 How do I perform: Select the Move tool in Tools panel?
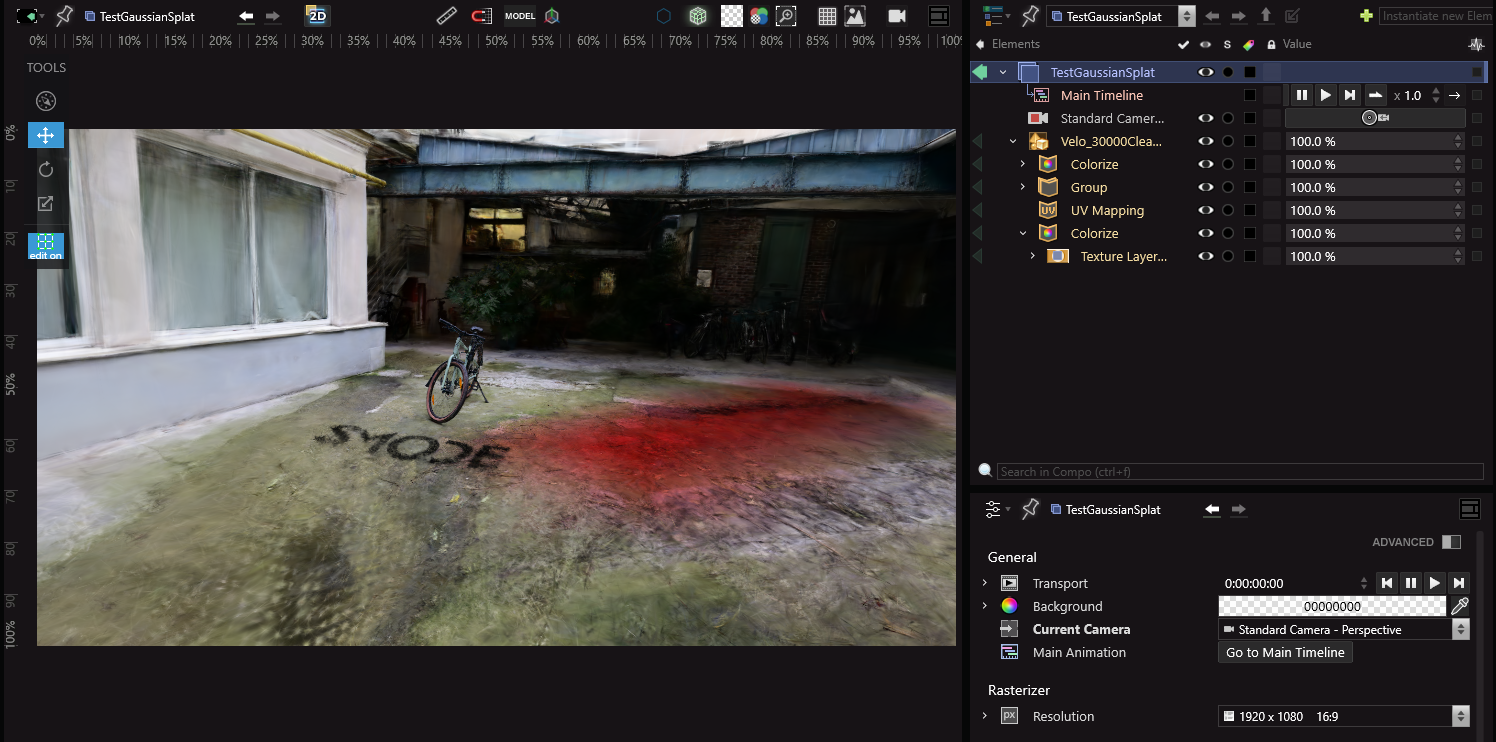click(45, 135)
